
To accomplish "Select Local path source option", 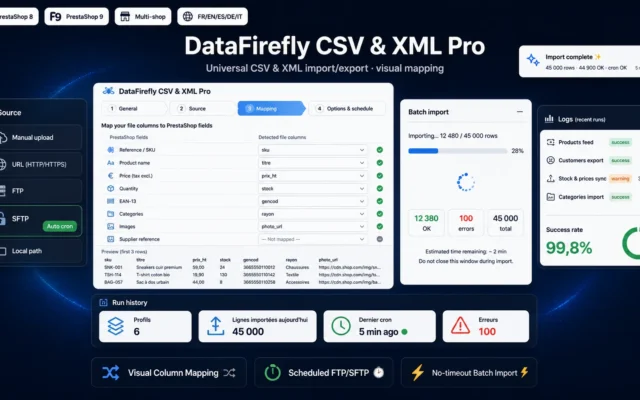I will coord(40,251).
